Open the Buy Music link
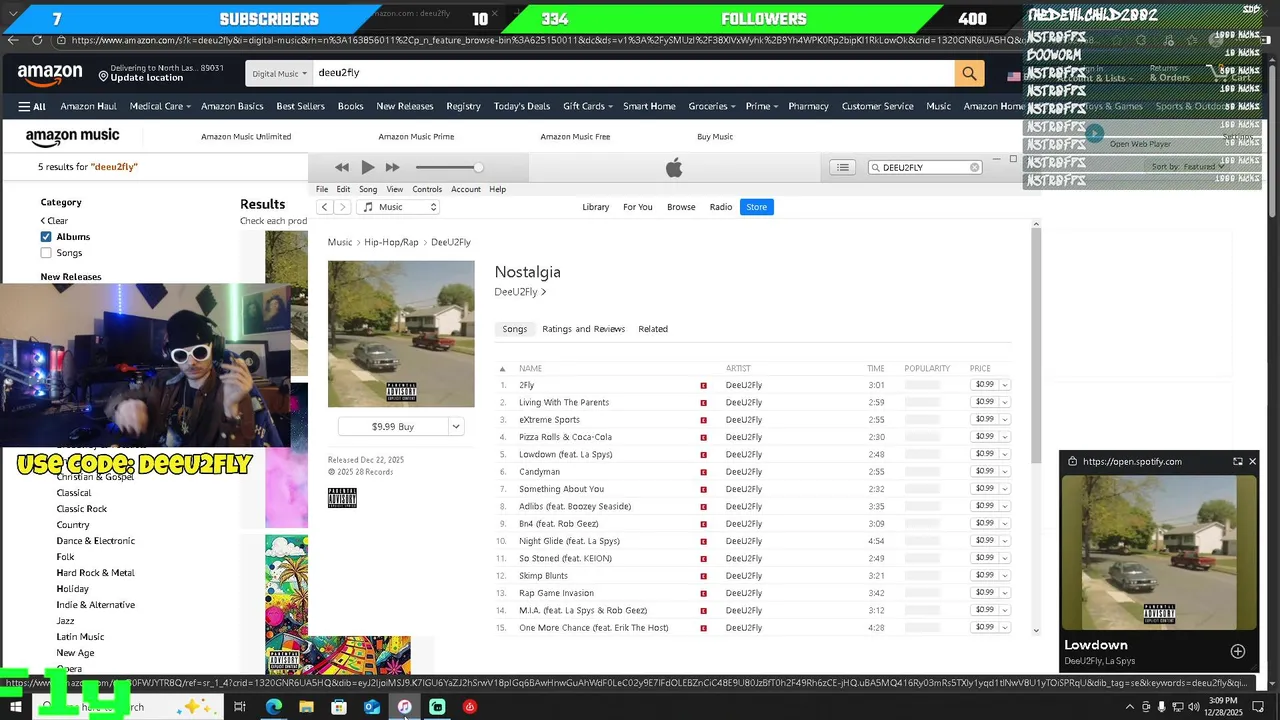1280x720 pixels. click(715, 136)
